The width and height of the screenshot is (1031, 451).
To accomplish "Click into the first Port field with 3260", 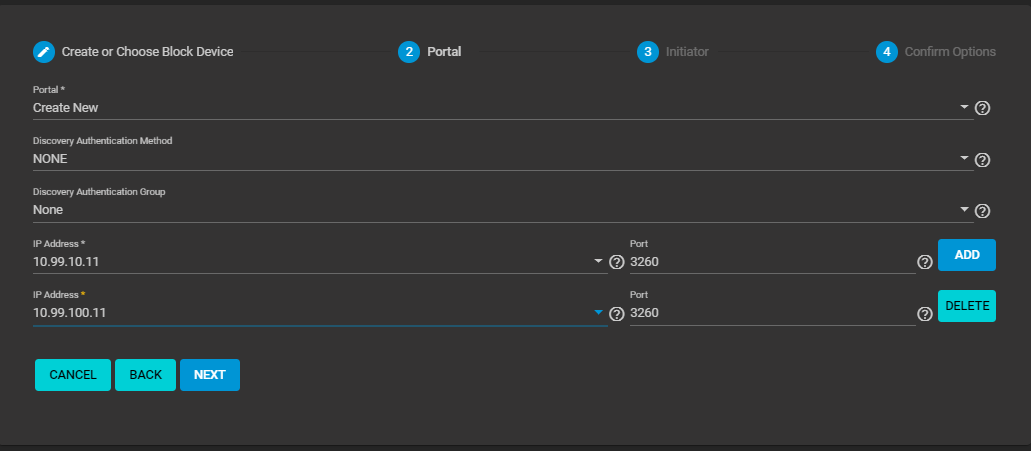I will click(x=770, y=262).
